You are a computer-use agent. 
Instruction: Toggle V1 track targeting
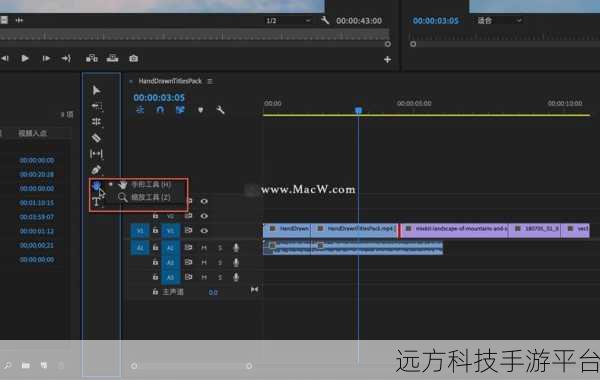[170, 231]
